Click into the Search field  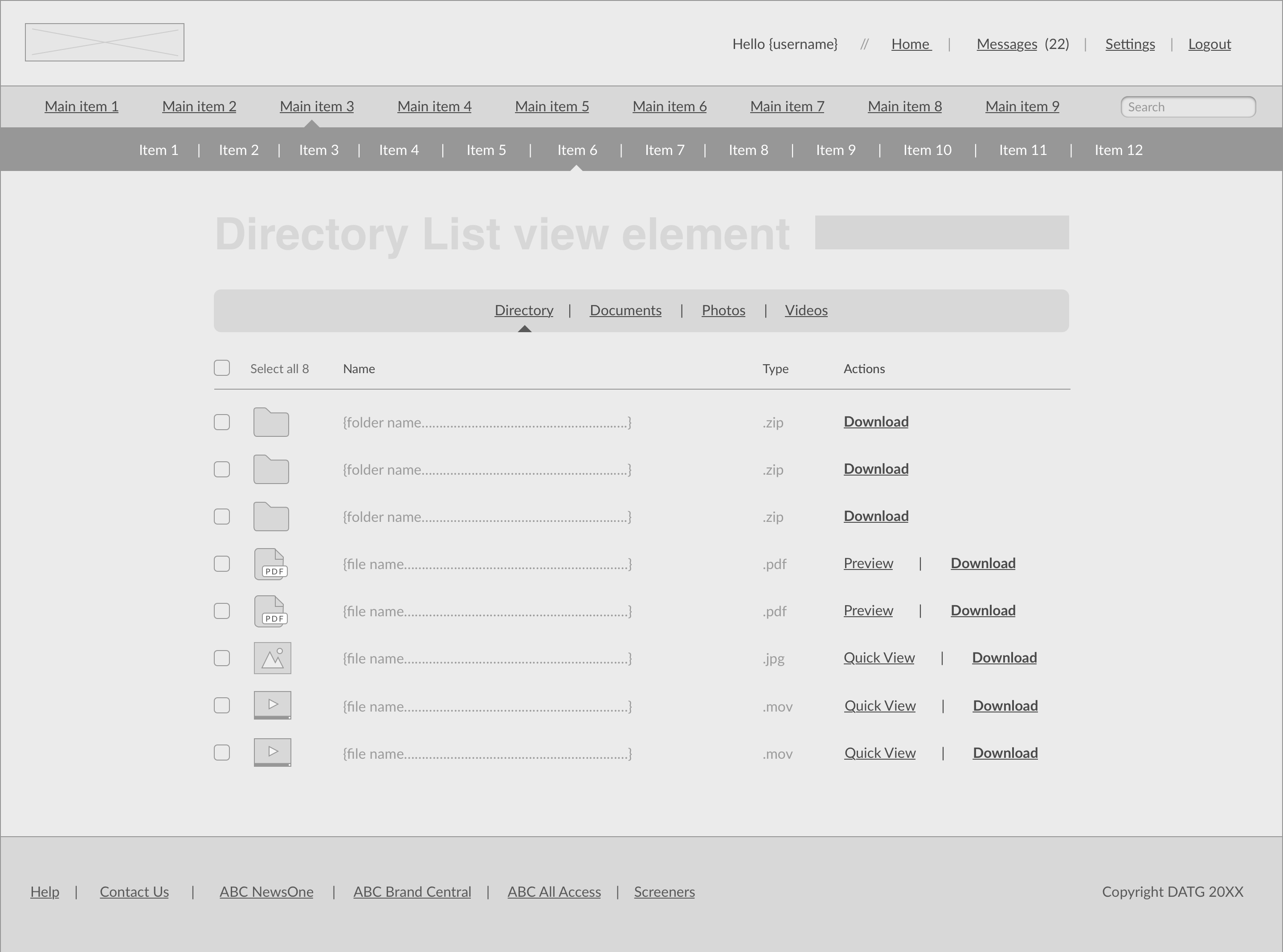(1187, 107)
